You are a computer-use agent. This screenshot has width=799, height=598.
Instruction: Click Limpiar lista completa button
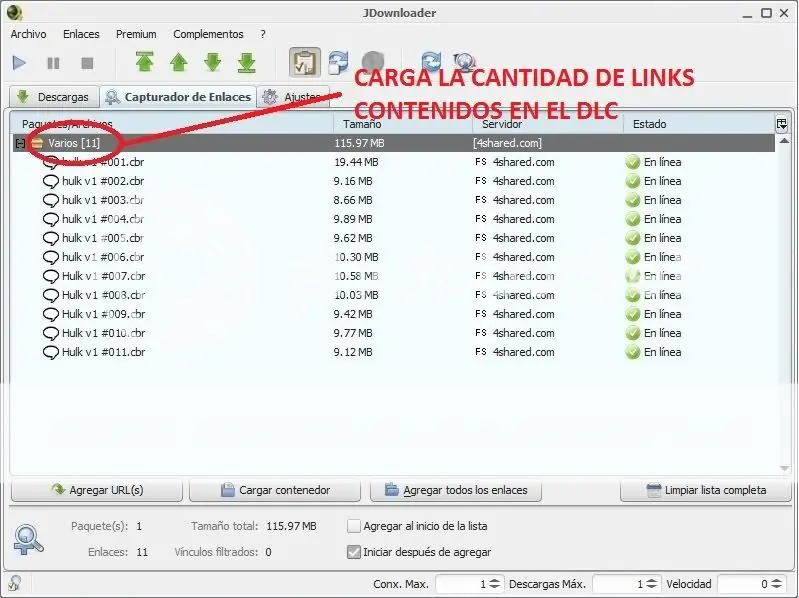pyautogui.click(x=706, y=490)
